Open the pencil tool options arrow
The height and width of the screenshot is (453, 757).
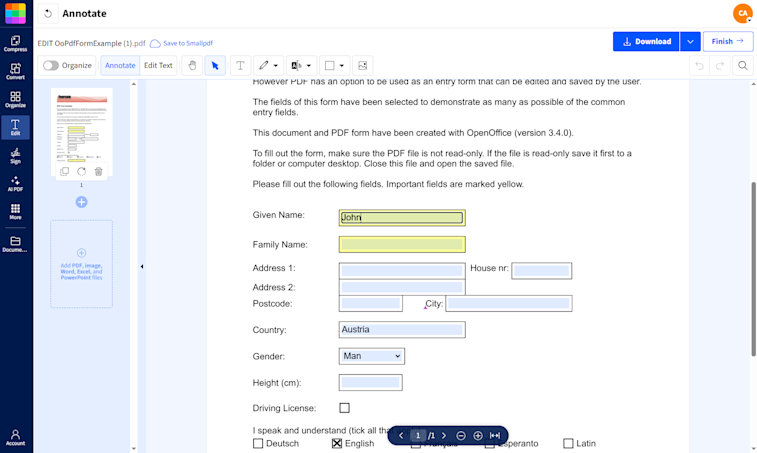coord(276,66)
